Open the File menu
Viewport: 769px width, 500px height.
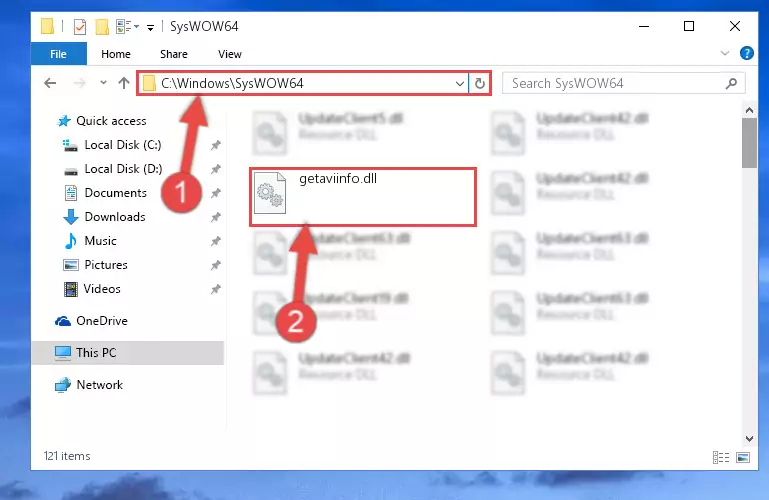[58, 54]
